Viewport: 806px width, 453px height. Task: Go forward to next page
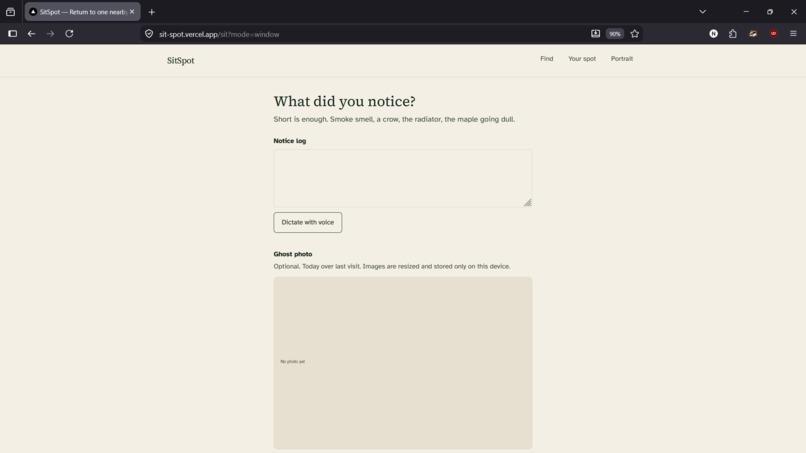point(50,34)
